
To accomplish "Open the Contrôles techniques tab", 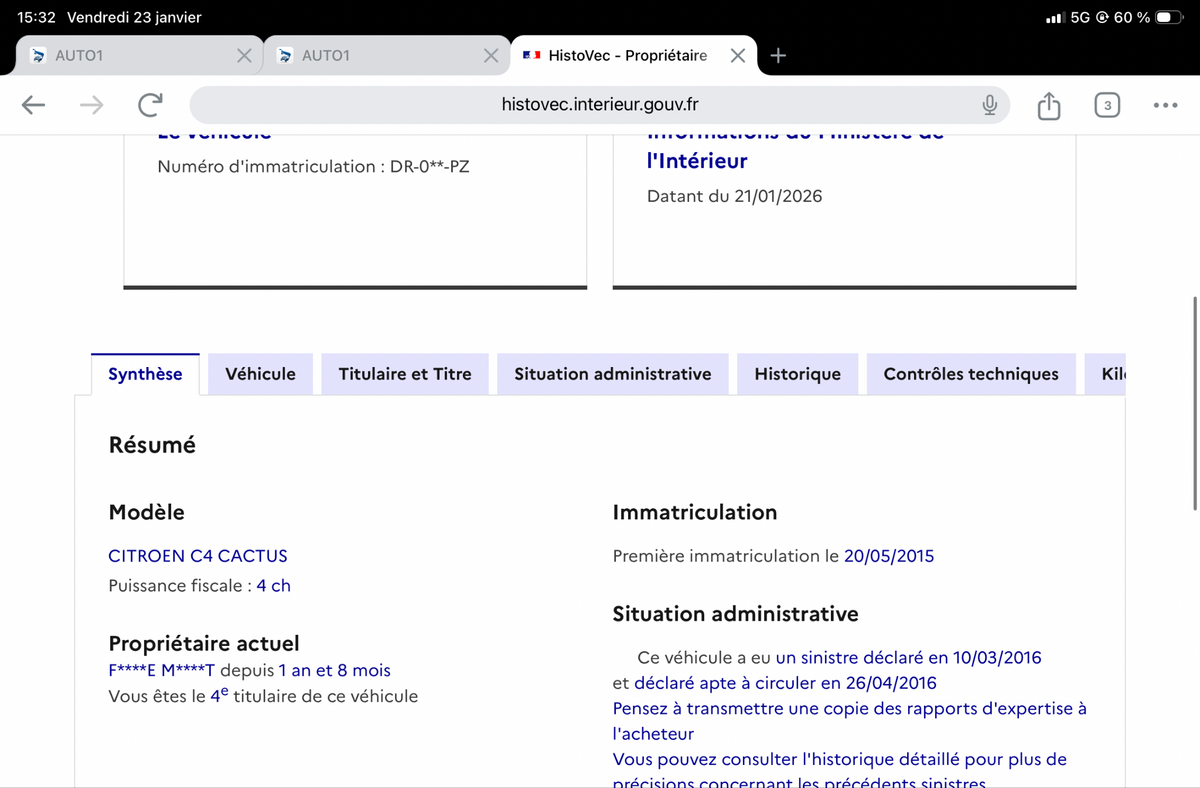I will tap(970, 373).
